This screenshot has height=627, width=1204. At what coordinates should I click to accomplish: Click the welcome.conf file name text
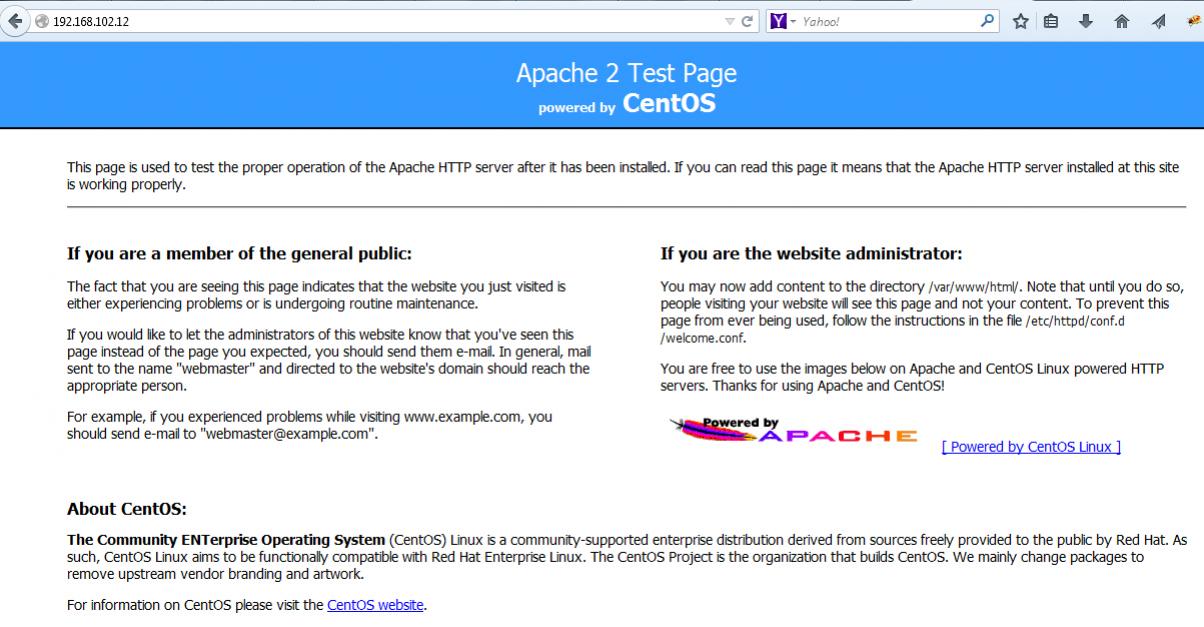(x=703, y=337)
